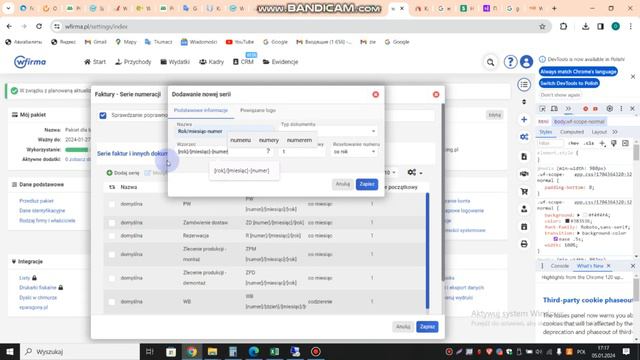The height and width of the screenshot is (360, 640).
Task: Open the search magnifier in wfirma header
Action: [x=490, y=62]
